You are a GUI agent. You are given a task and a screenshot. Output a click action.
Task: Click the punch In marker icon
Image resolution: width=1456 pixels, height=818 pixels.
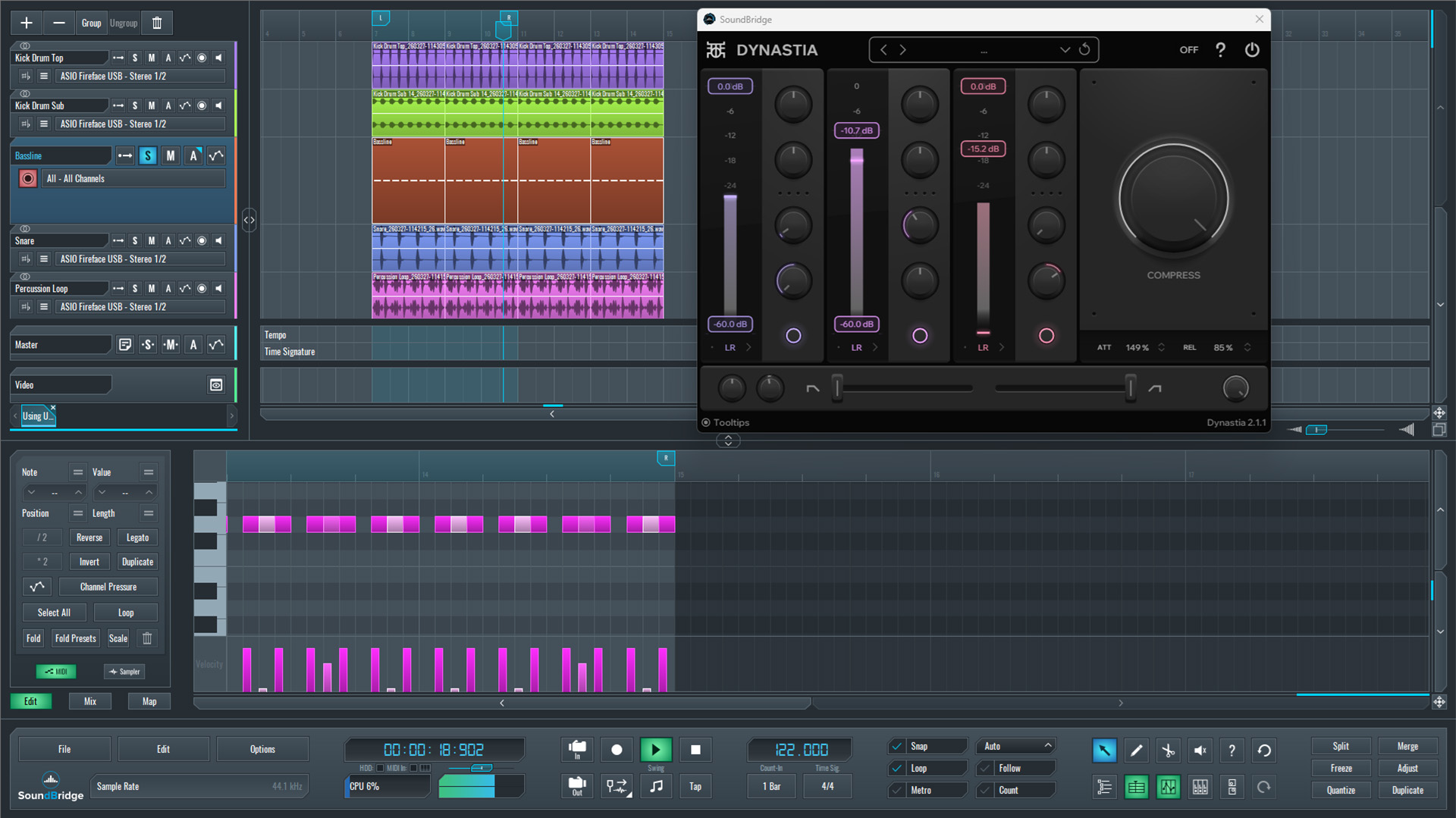point(577,750)
